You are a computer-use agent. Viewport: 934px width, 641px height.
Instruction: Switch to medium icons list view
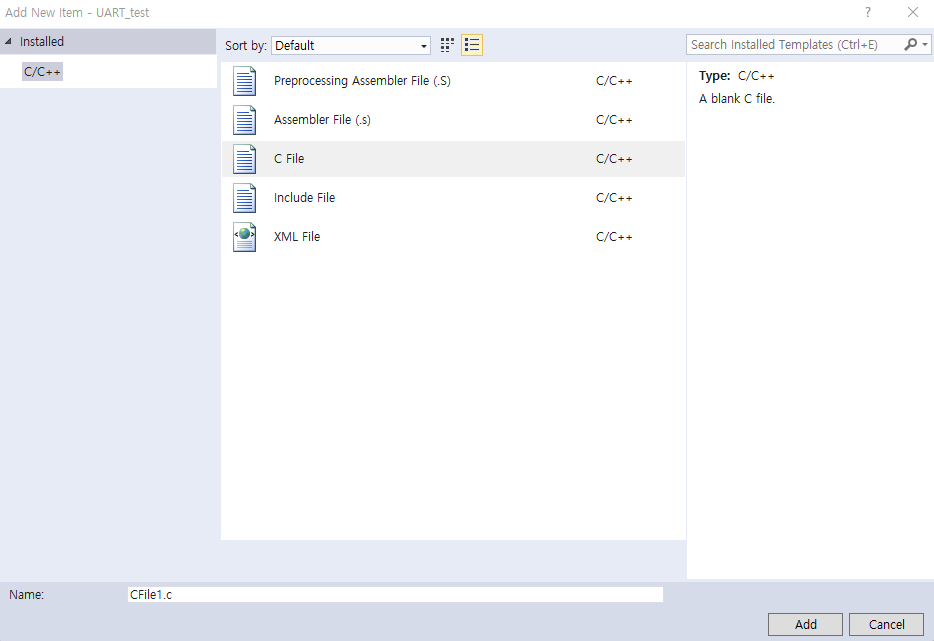pyautogui.click(x=472, y=45)
